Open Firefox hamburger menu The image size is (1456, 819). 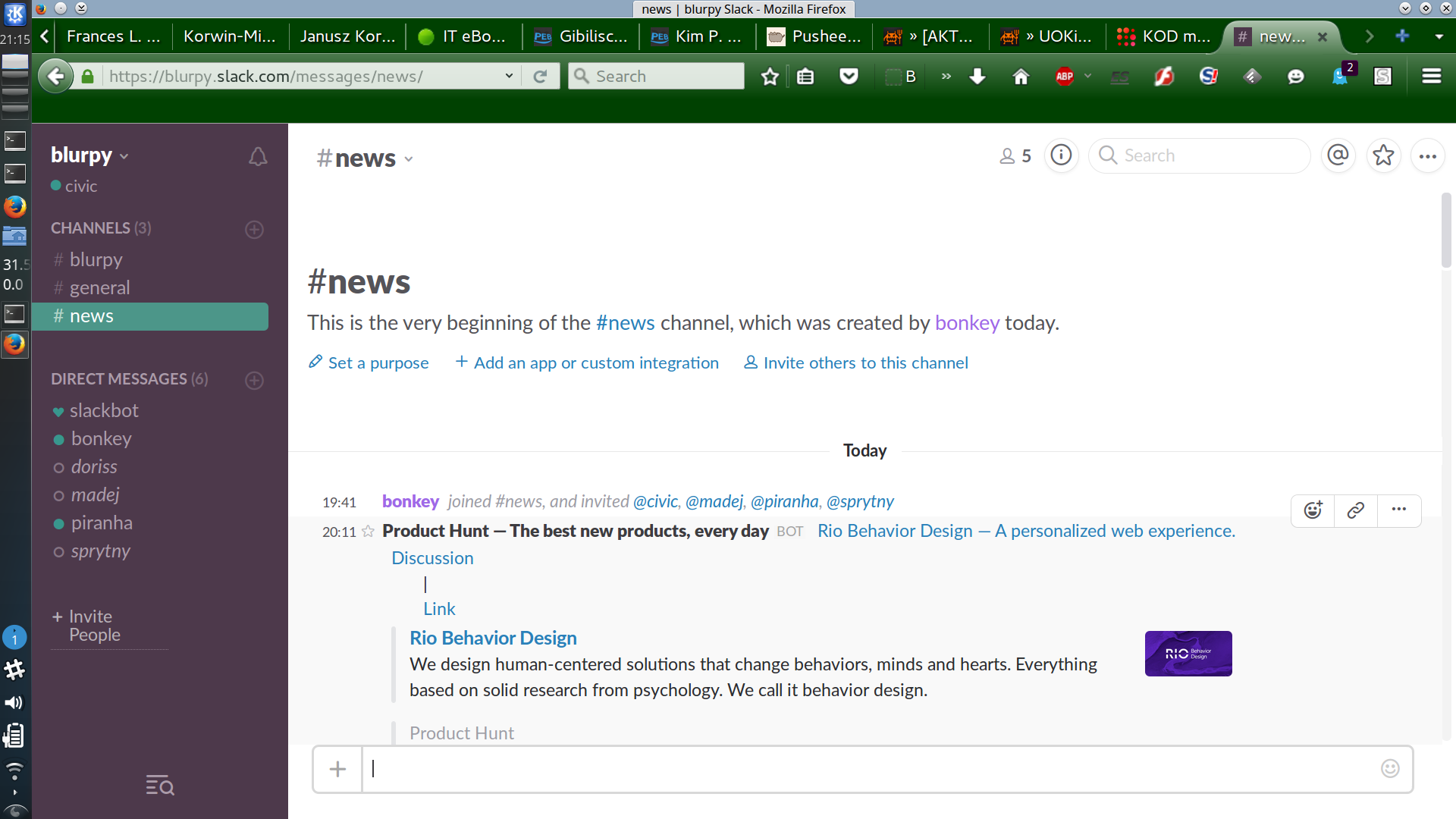pyautogui.click(x=1432, y=76)
